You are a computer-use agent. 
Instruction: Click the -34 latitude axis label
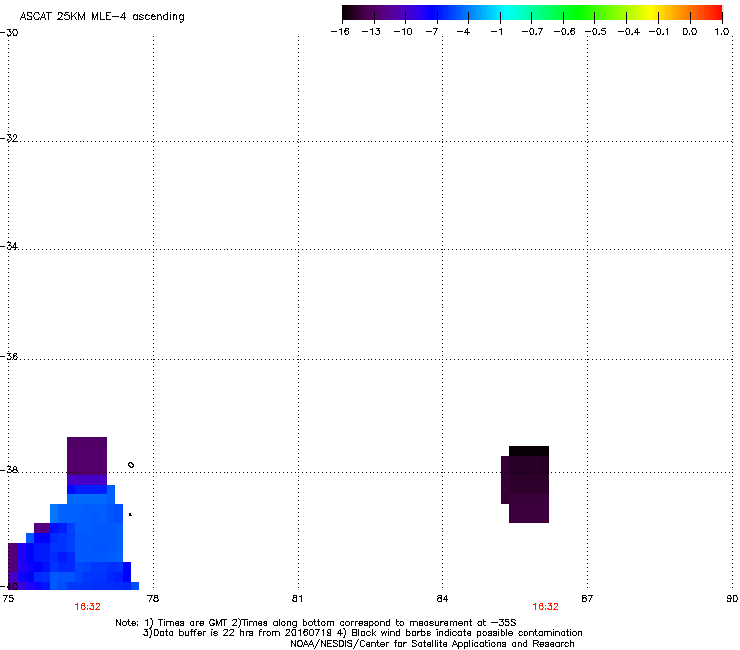9,246
